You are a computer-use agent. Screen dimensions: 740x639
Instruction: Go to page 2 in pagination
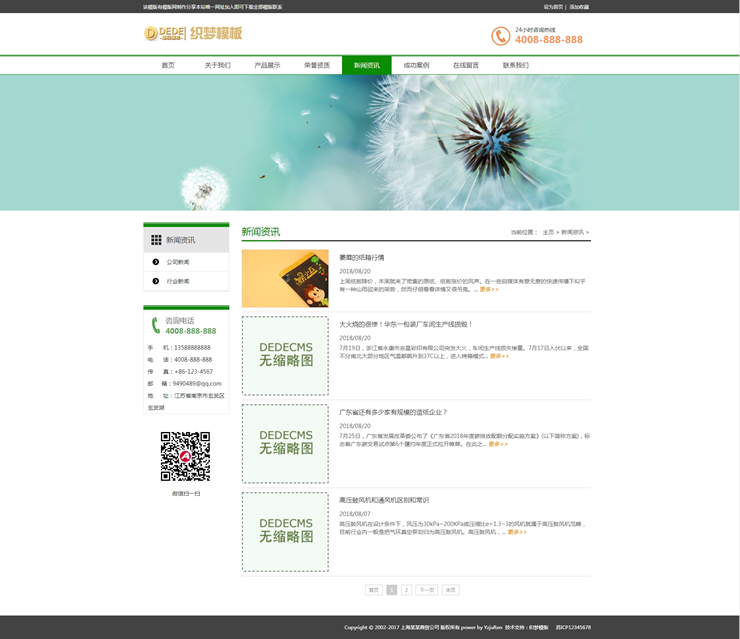(x=407, y=590)
